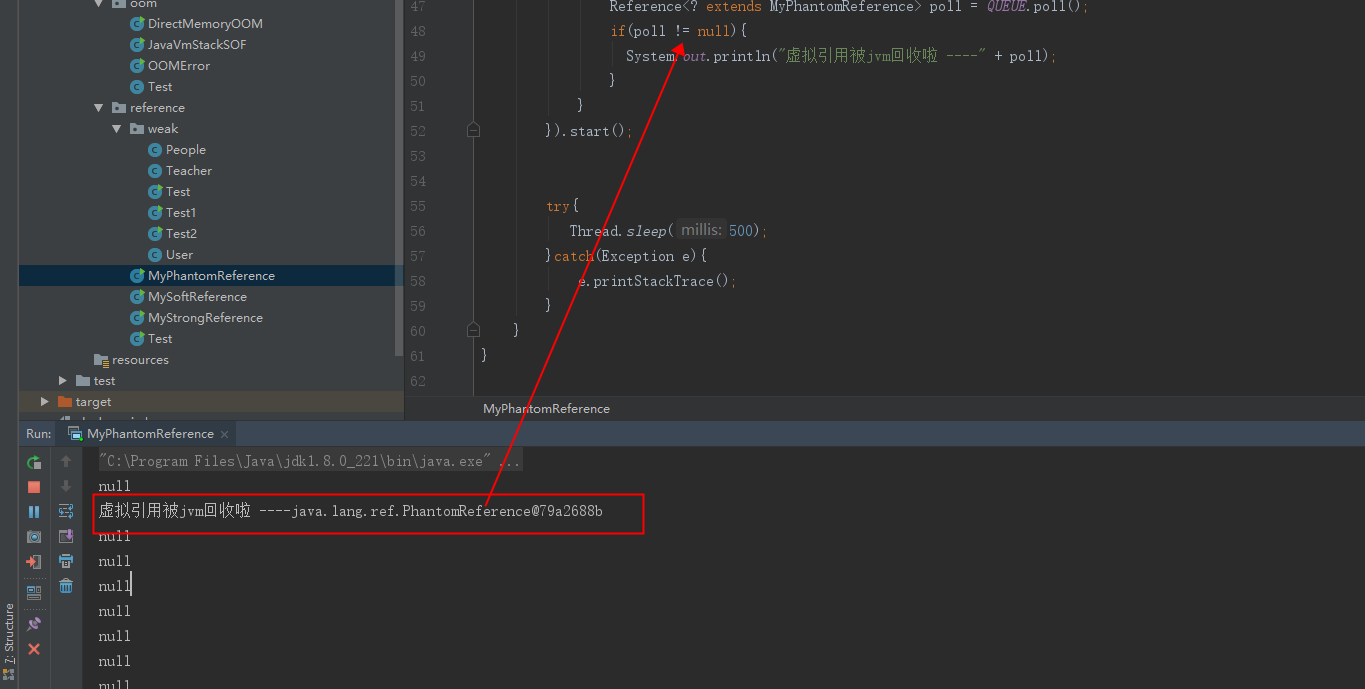Image resolution: width=1365 pixels, height=689 pixels.
Task: Open the Teacher class
Action: (189, 171)
